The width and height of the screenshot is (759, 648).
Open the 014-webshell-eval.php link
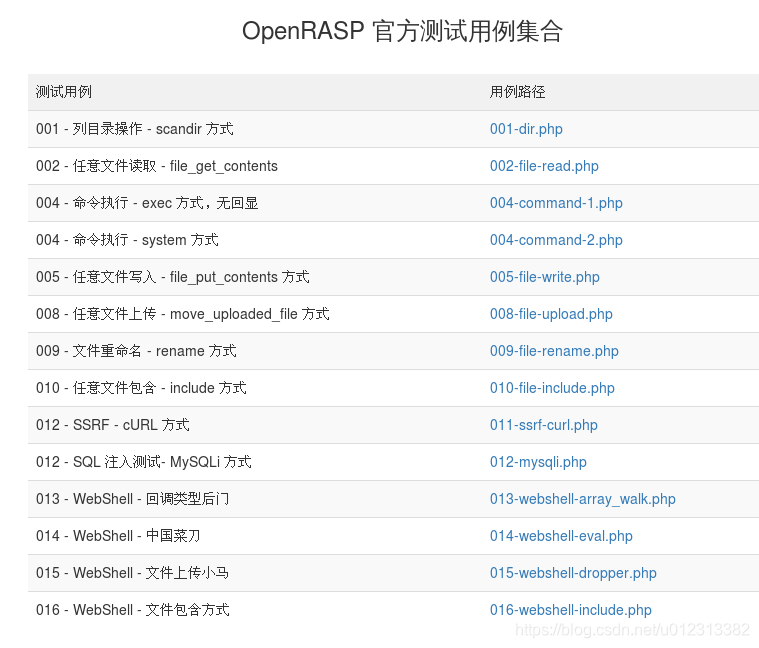pyautogui.click(x=561, y=536)
